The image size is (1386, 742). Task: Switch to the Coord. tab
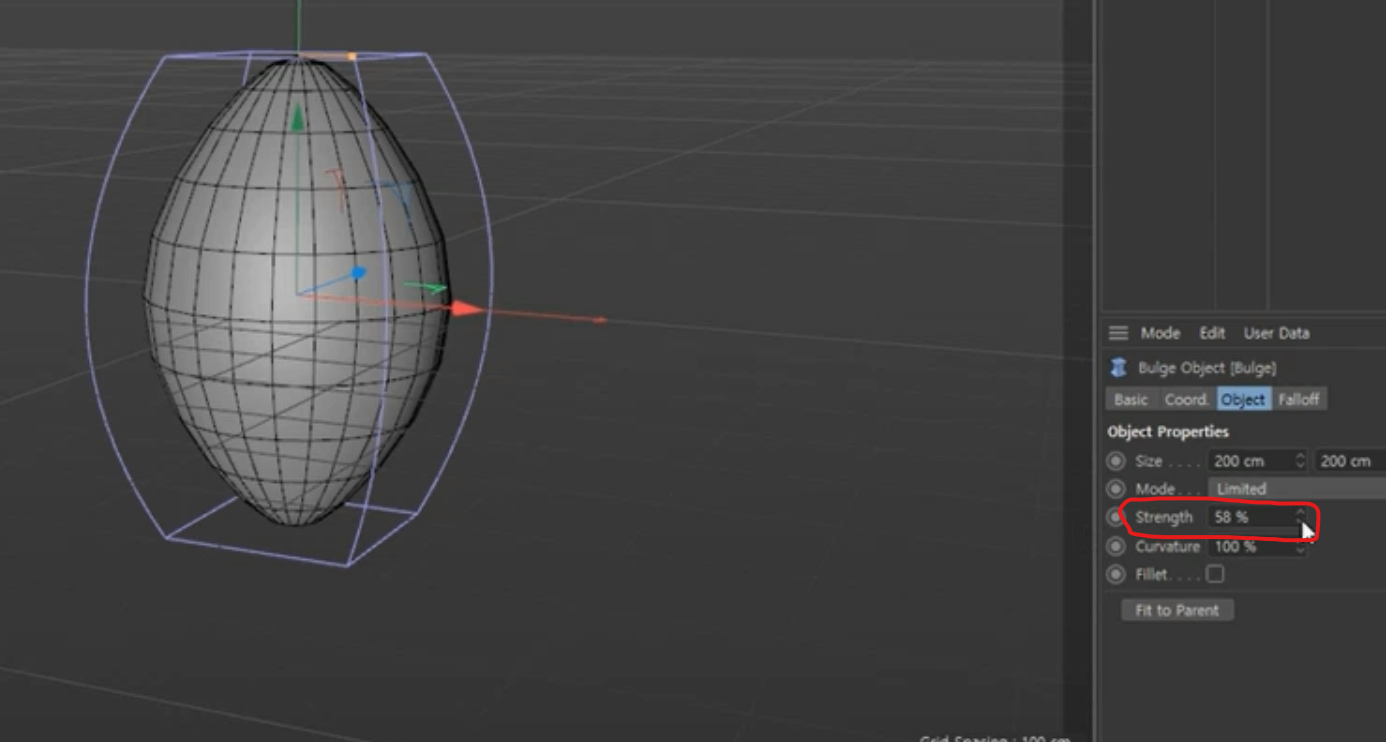coord(1187,399)
